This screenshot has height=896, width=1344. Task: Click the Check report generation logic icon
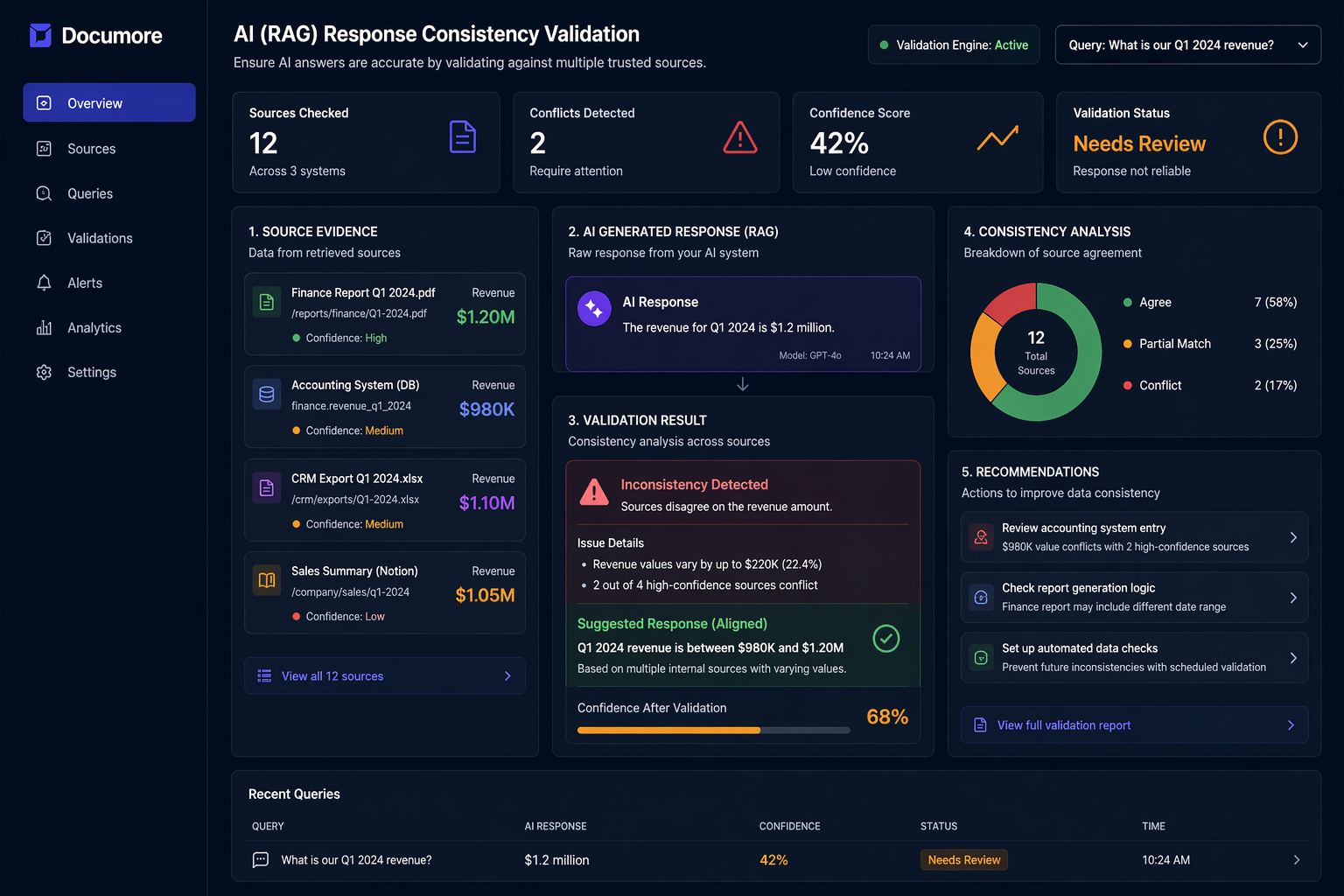[x=981, y=598]
